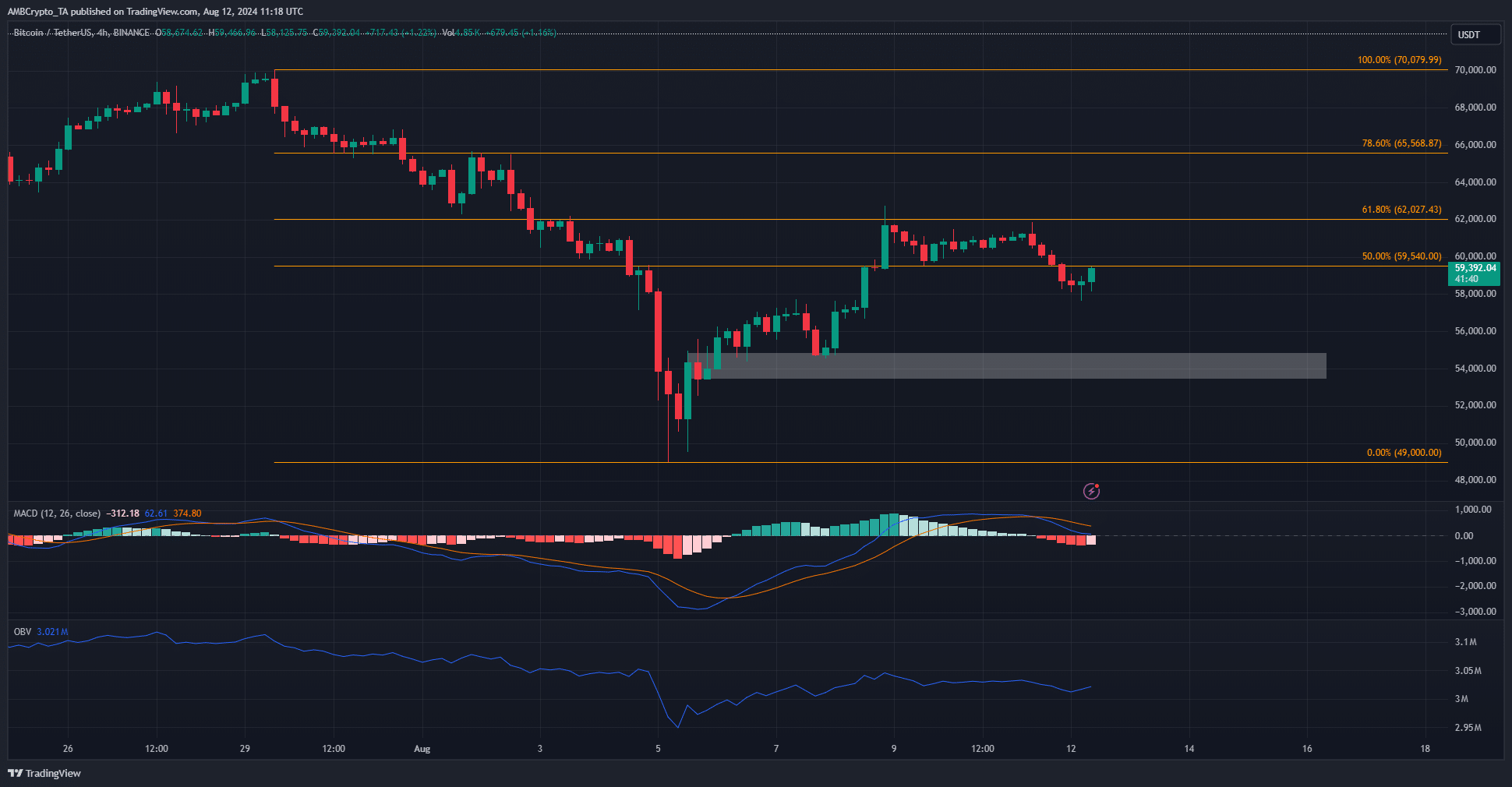Click the MACD blue line value 62.61
This screenshot has width=1512, height=787.
pos(156,513)
